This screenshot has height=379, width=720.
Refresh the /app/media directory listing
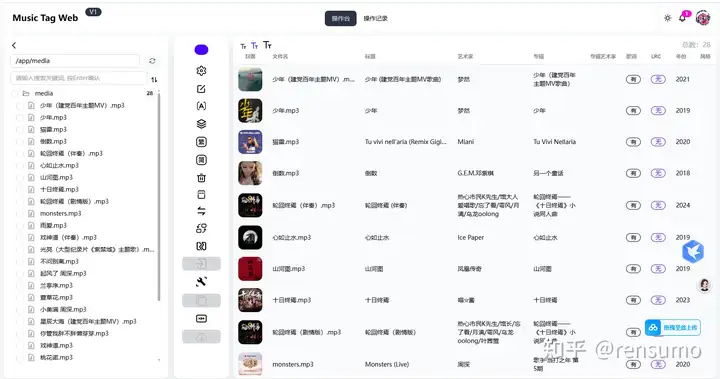coord(152,61)
